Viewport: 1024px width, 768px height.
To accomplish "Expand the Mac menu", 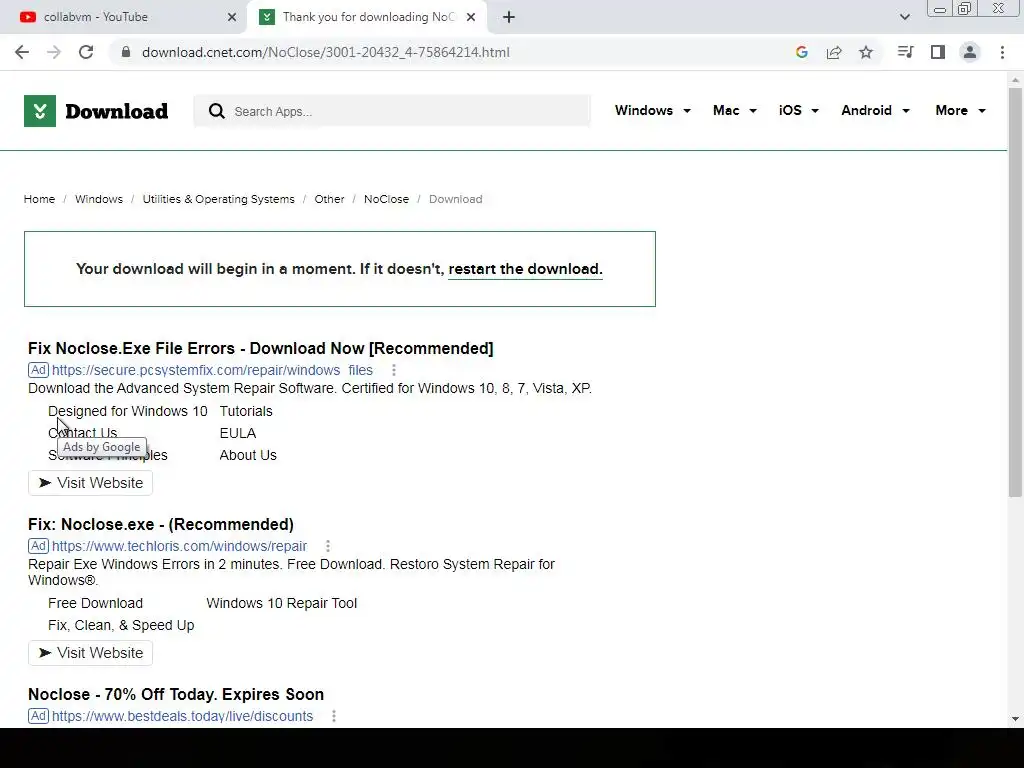I will [735, 110].
